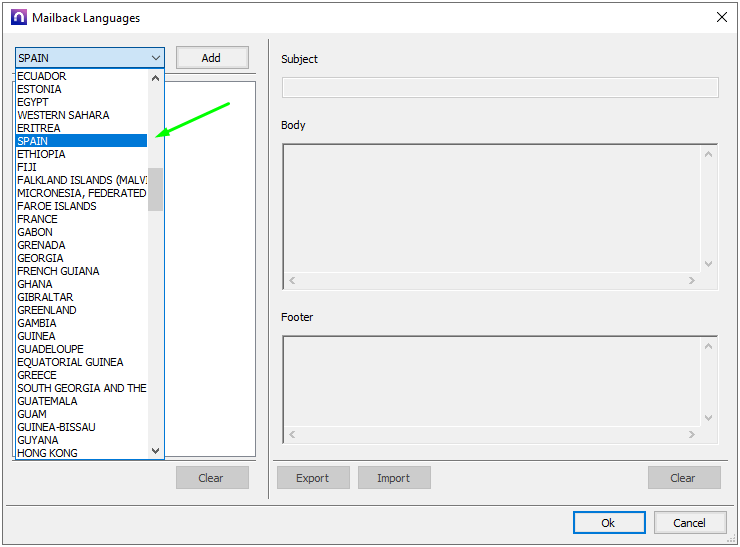Dismiss the dialog with Cancel
This screenshot has width=740, height=547.
pos(689,522)
